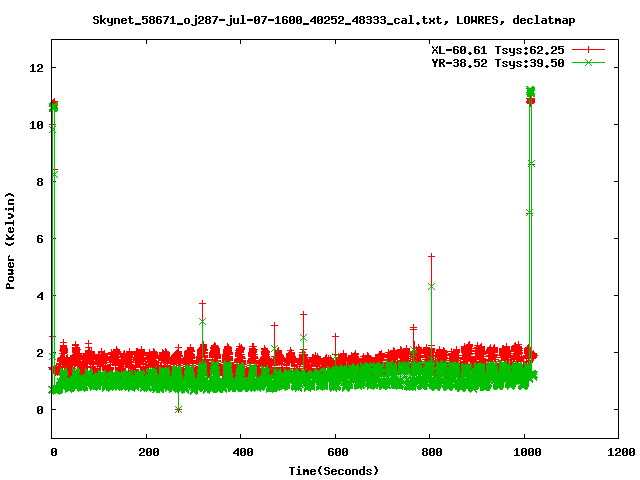Screen dimensions: 640x480
Task: Click the red spike peak near 320 seconds
Action: point(202,303)
